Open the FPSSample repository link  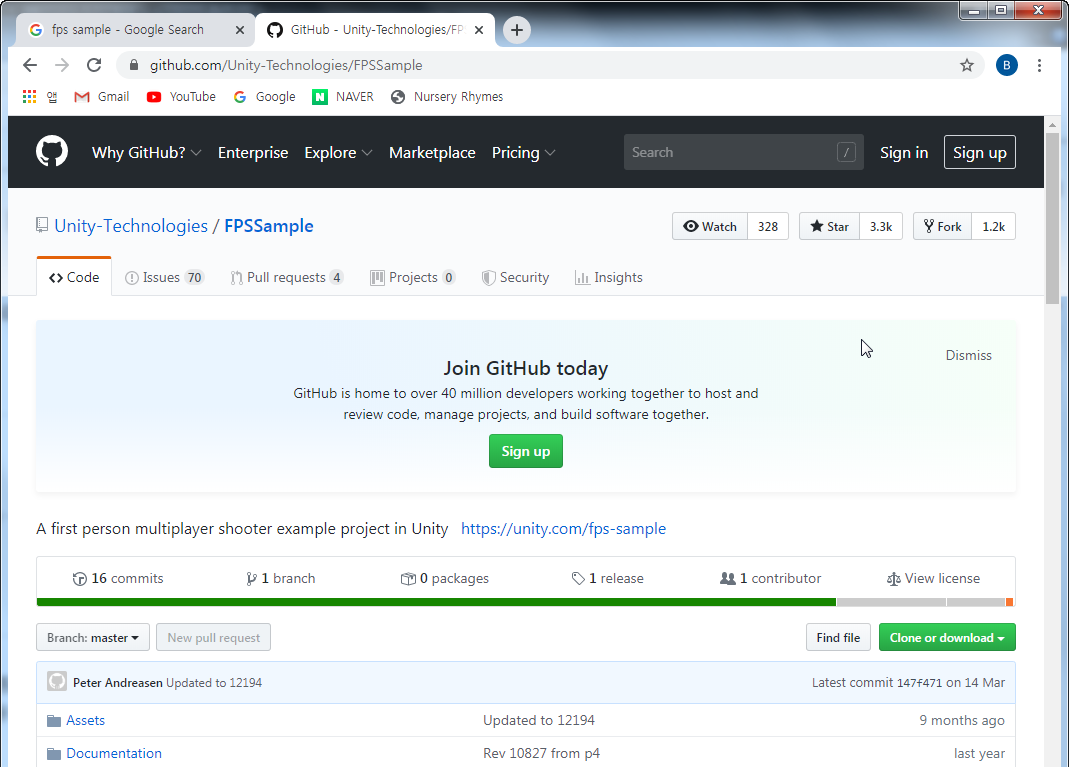[269, 226]
